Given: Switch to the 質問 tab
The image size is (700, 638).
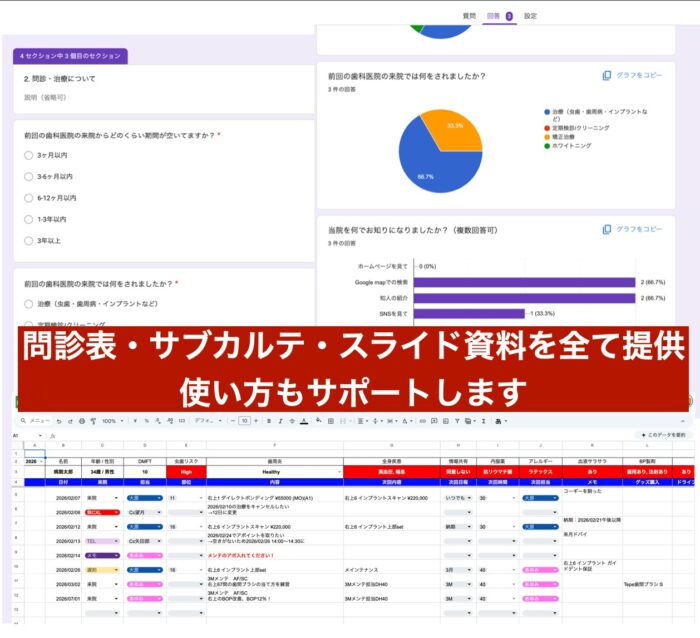Looking at the screenshot, I should pos(469,16).
